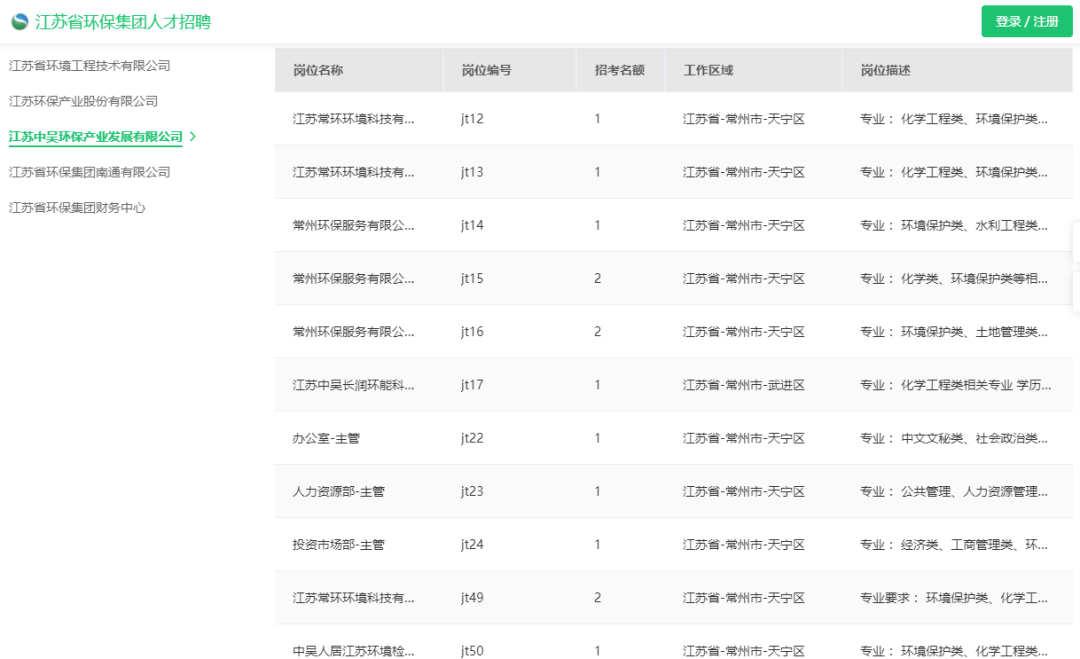
Task: Open job row with code jt12
Action: [x=353, y=119]
